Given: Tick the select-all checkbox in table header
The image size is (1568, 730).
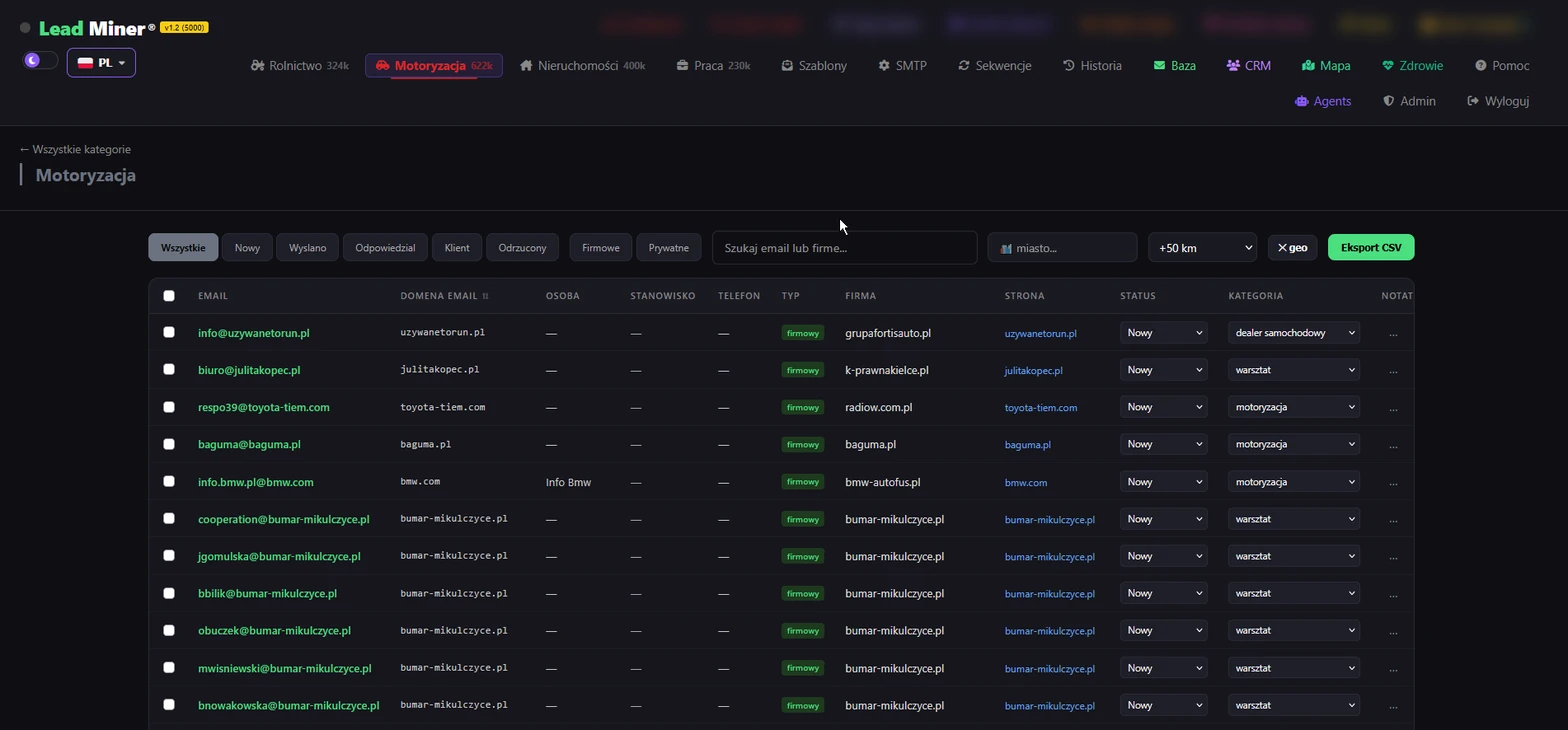Looking at the screenshot, I should click(169, 296).
